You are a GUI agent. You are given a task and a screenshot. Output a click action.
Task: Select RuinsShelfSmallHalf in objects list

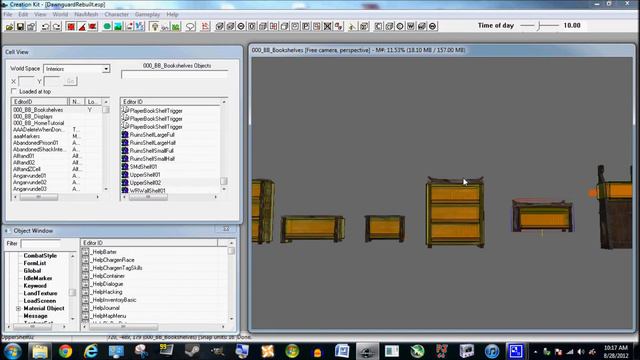point(152,159)
